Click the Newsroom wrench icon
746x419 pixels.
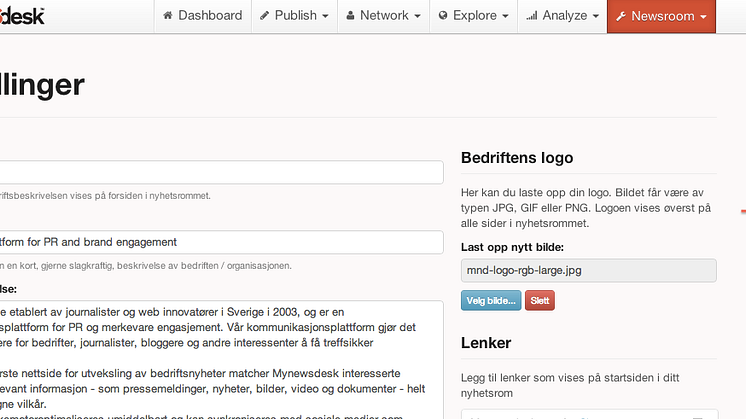coord(620,17)
